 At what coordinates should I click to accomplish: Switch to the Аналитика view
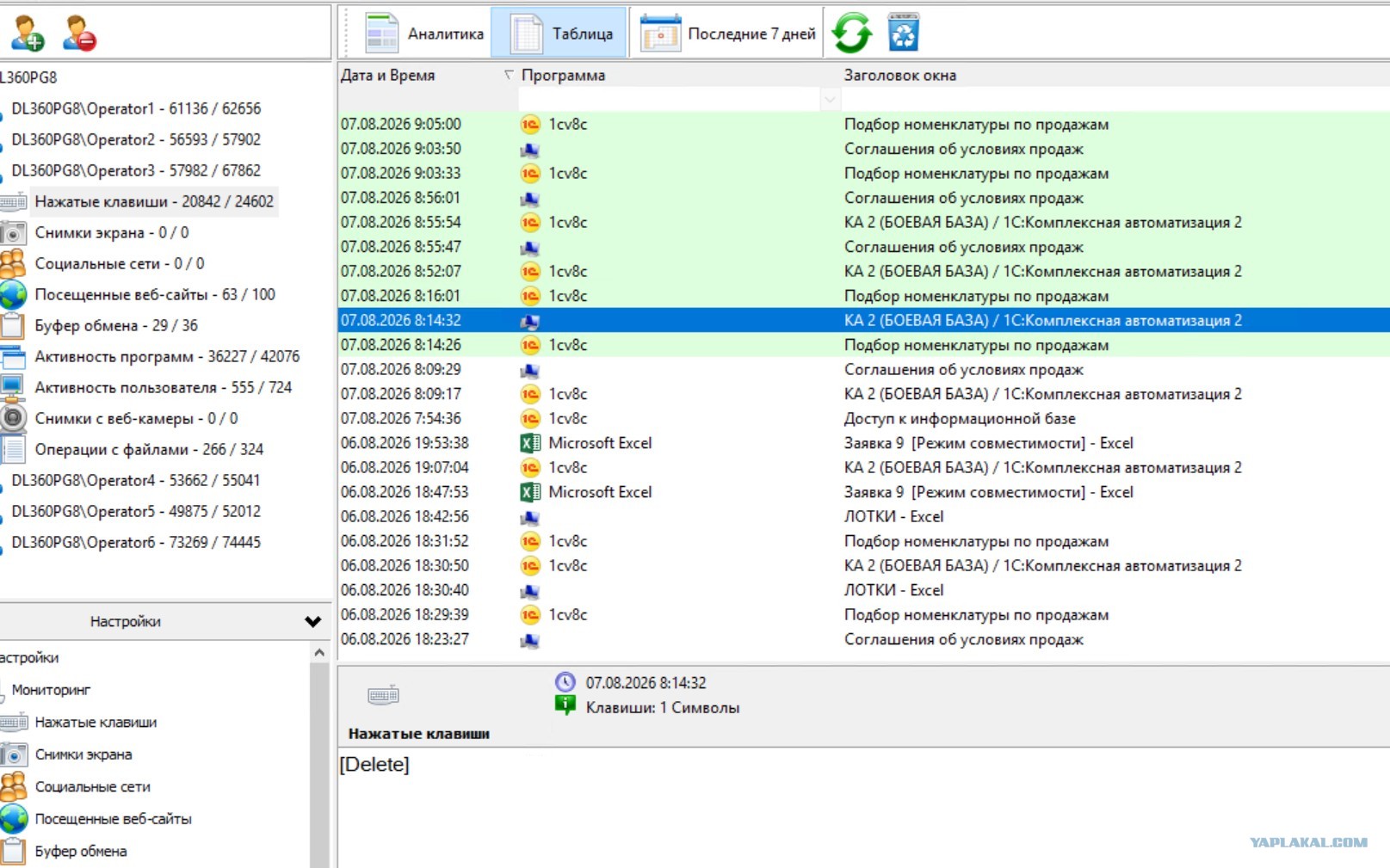click(423, 34)
